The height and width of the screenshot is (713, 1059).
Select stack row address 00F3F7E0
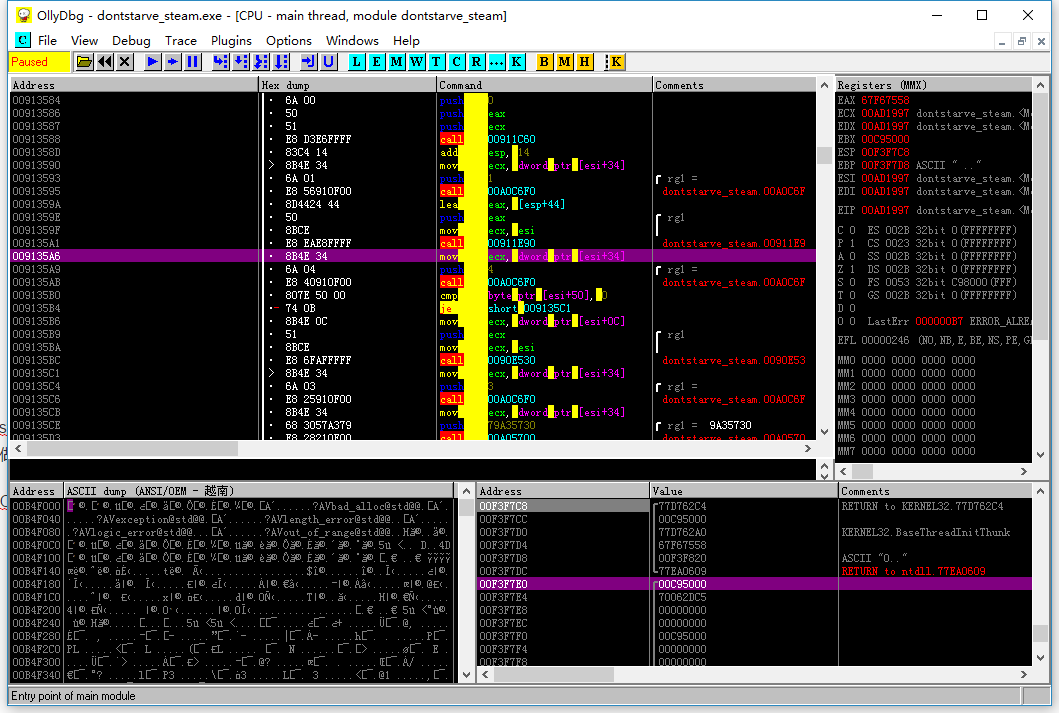(754, 584)
